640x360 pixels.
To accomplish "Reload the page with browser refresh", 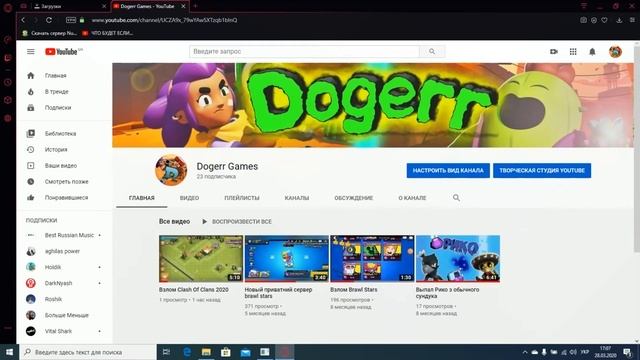I will coord(49,20).
